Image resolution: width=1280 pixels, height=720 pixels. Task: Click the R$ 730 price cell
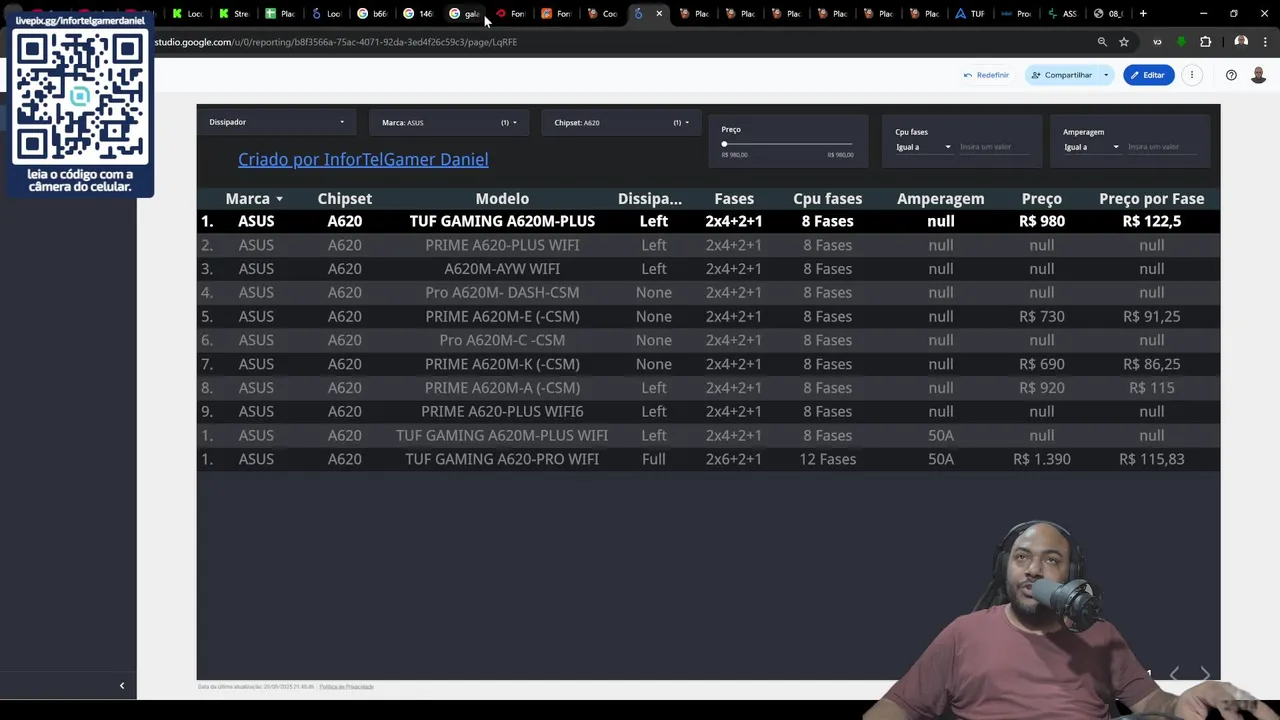tap(1042, 316)
